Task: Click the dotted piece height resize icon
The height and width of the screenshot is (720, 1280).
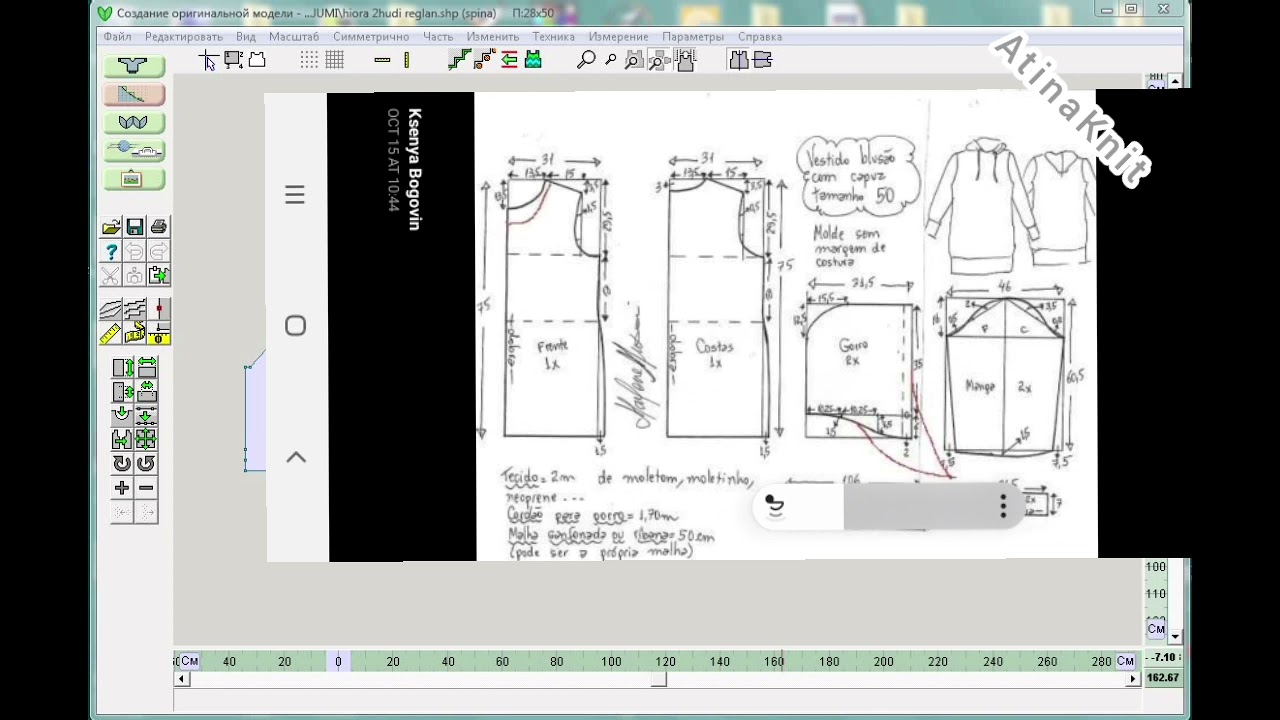Action: click(x=122, y=392)
